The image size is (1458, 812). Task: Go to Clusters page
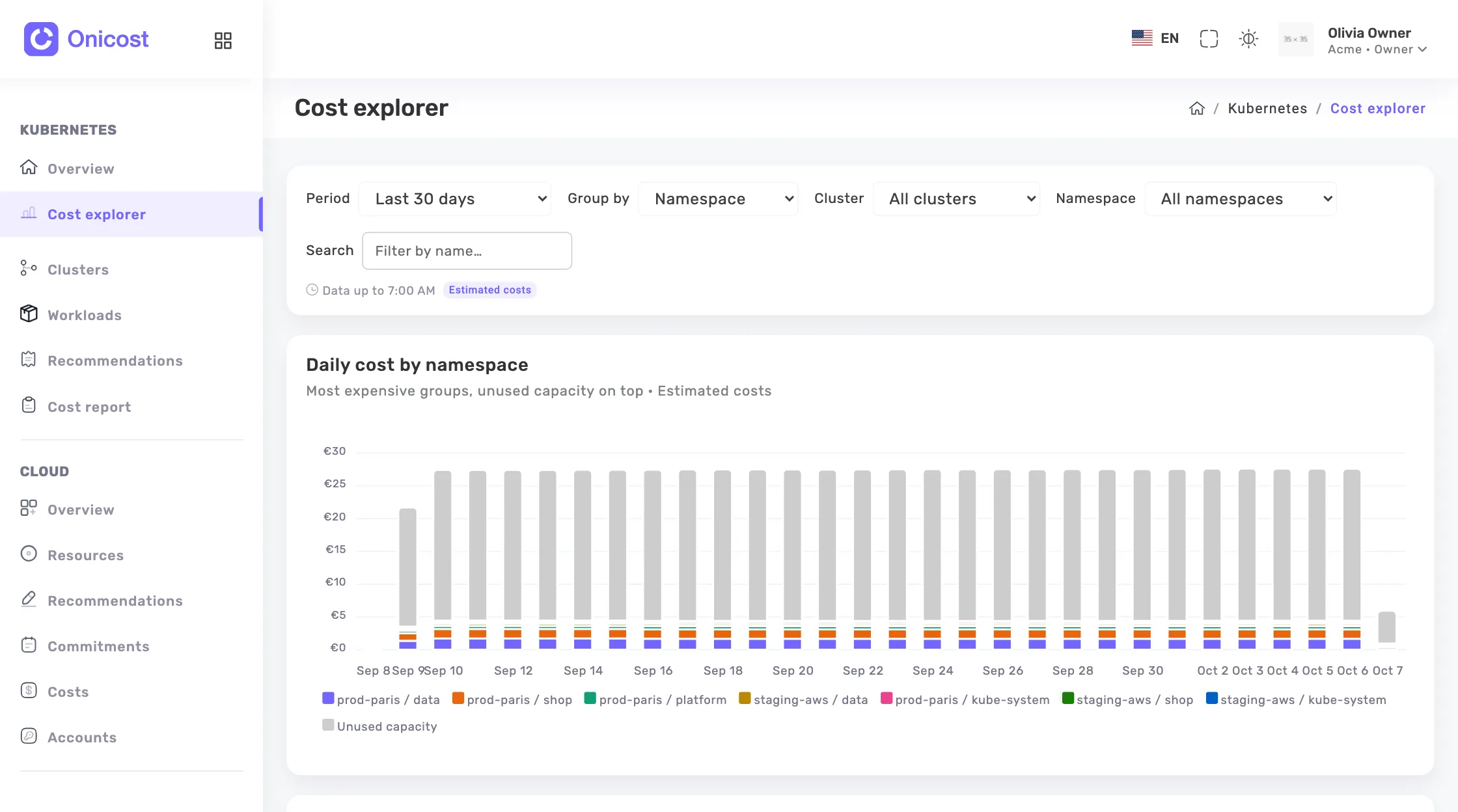click(78, 270)
